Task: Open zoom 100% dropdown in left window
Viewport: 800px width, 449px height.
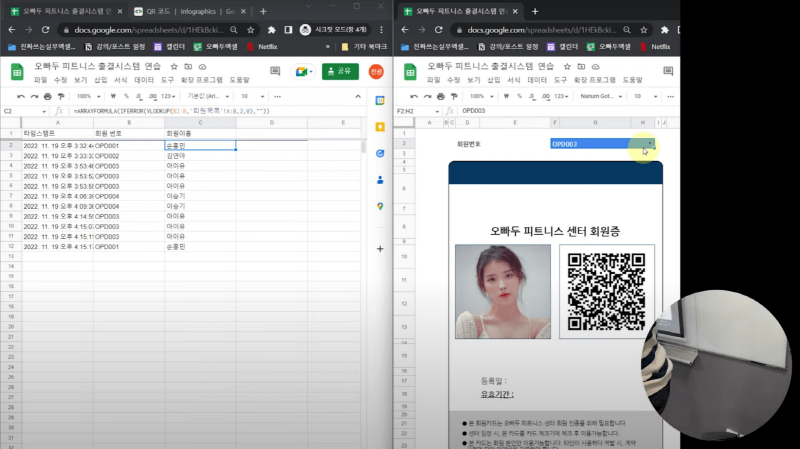Action: point(88,96)
